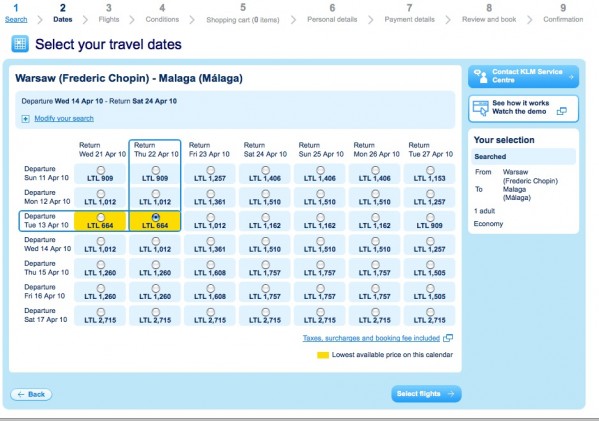The height and width of the screenshot is (421, 599).
Task: Click the Searched section label
Action: (x=490, y=157)
